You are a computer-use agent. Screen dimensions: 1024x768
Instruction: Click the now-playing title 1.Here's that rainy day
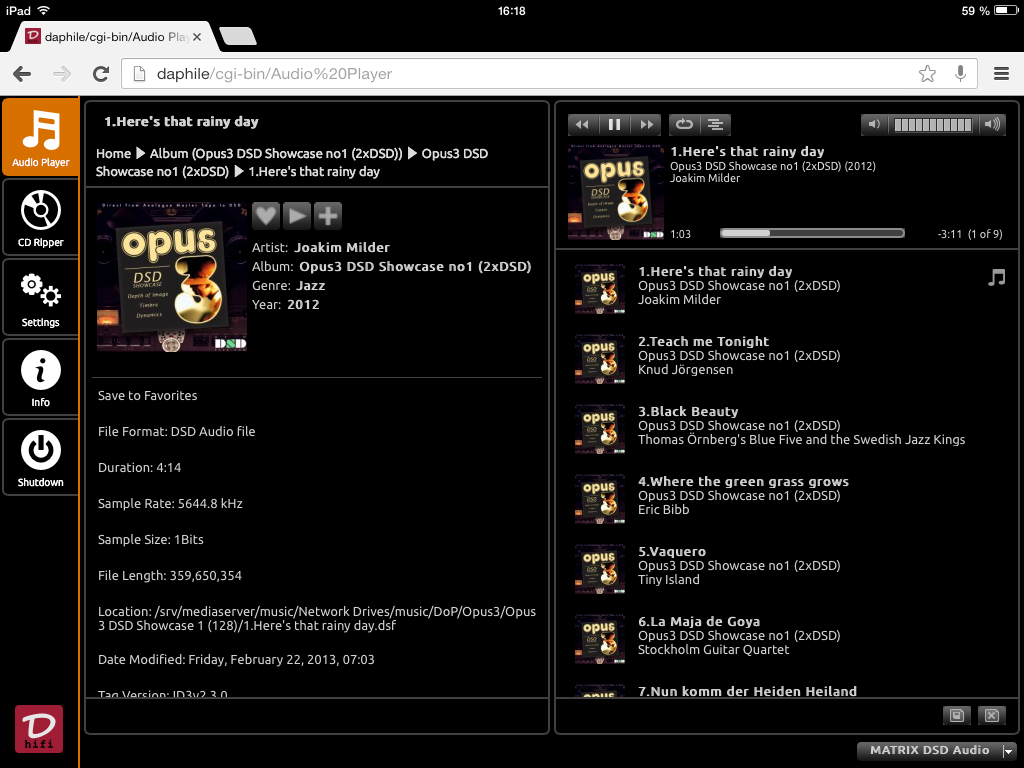click(x=747, y=152)
